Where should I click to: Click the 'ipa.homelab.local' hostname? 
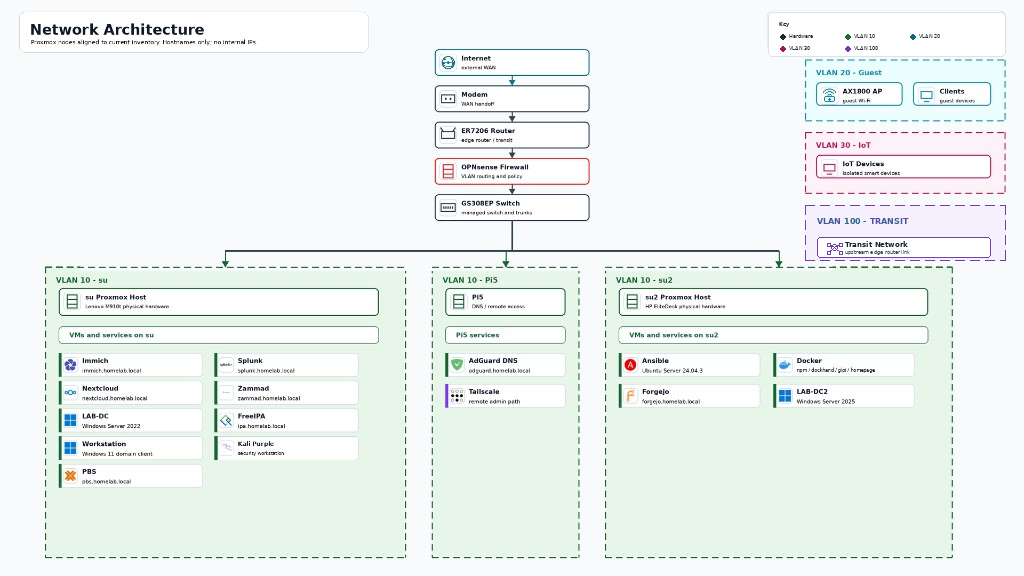[x=261, y=426]
